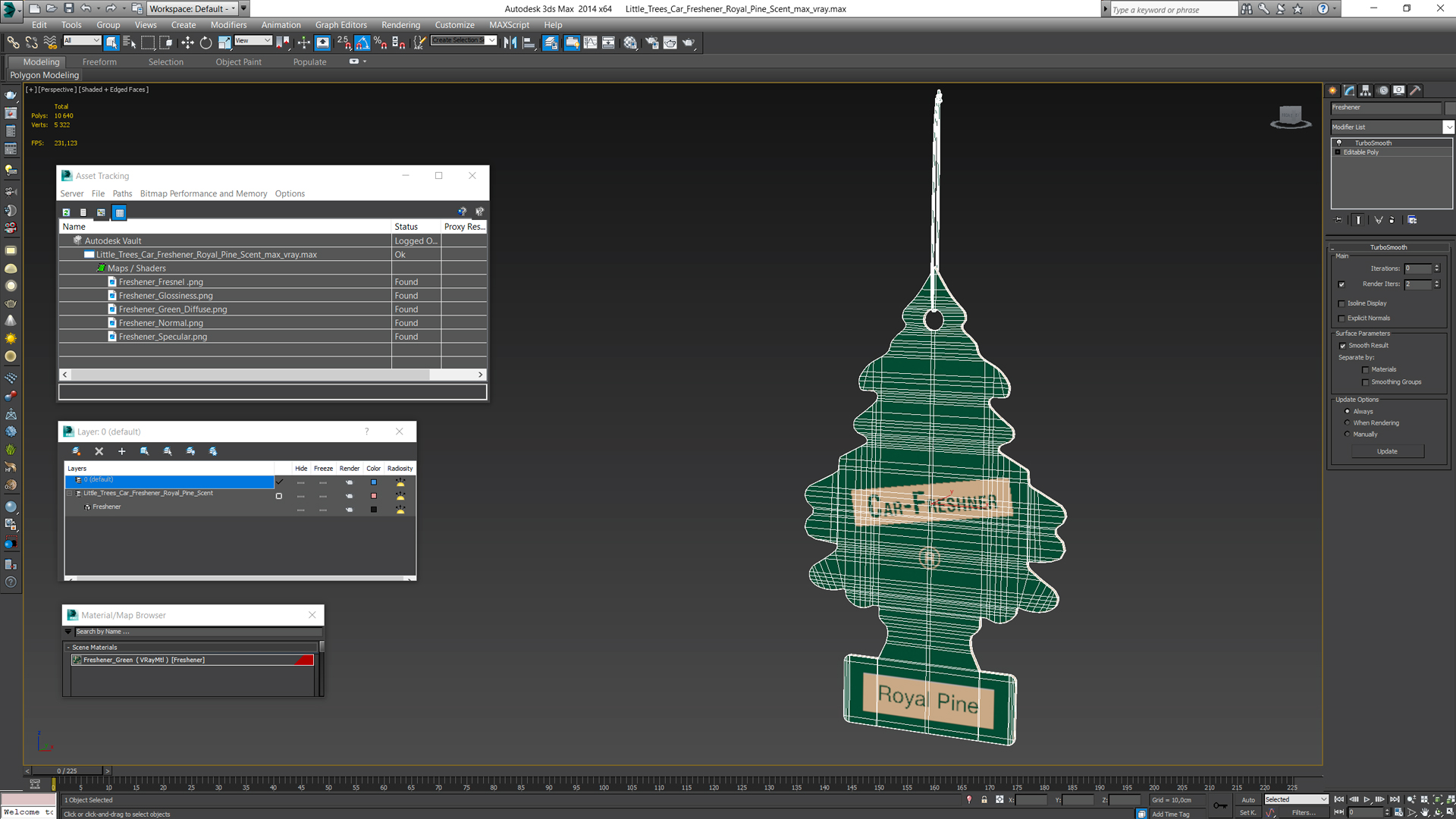This screenshot has width=1456, height=819.
Task: Choose the Select and Rotate tool
Action: [x=206, y=42]
